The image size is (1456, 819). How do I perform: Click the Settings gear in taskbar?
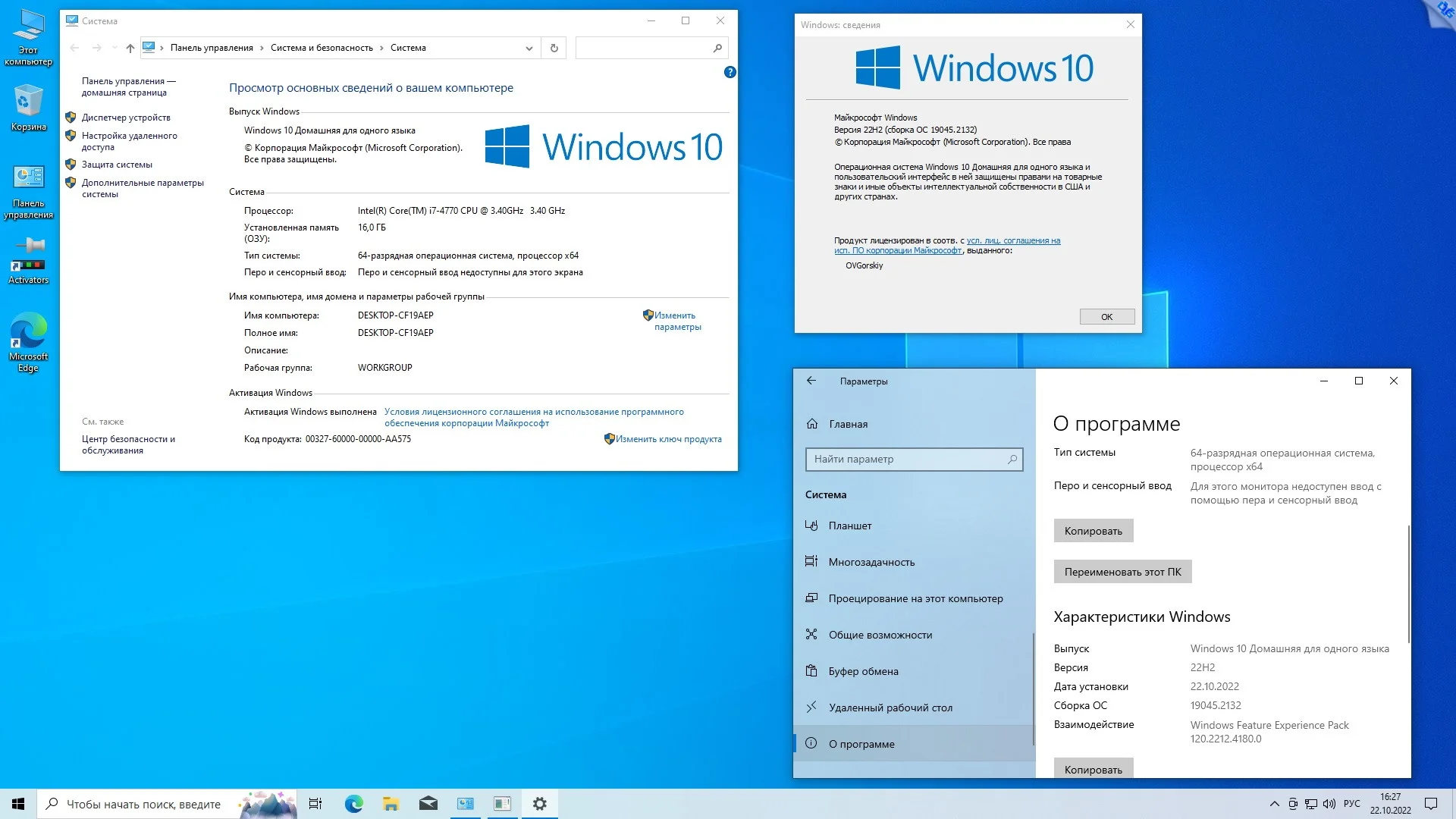tap(539, 804)
